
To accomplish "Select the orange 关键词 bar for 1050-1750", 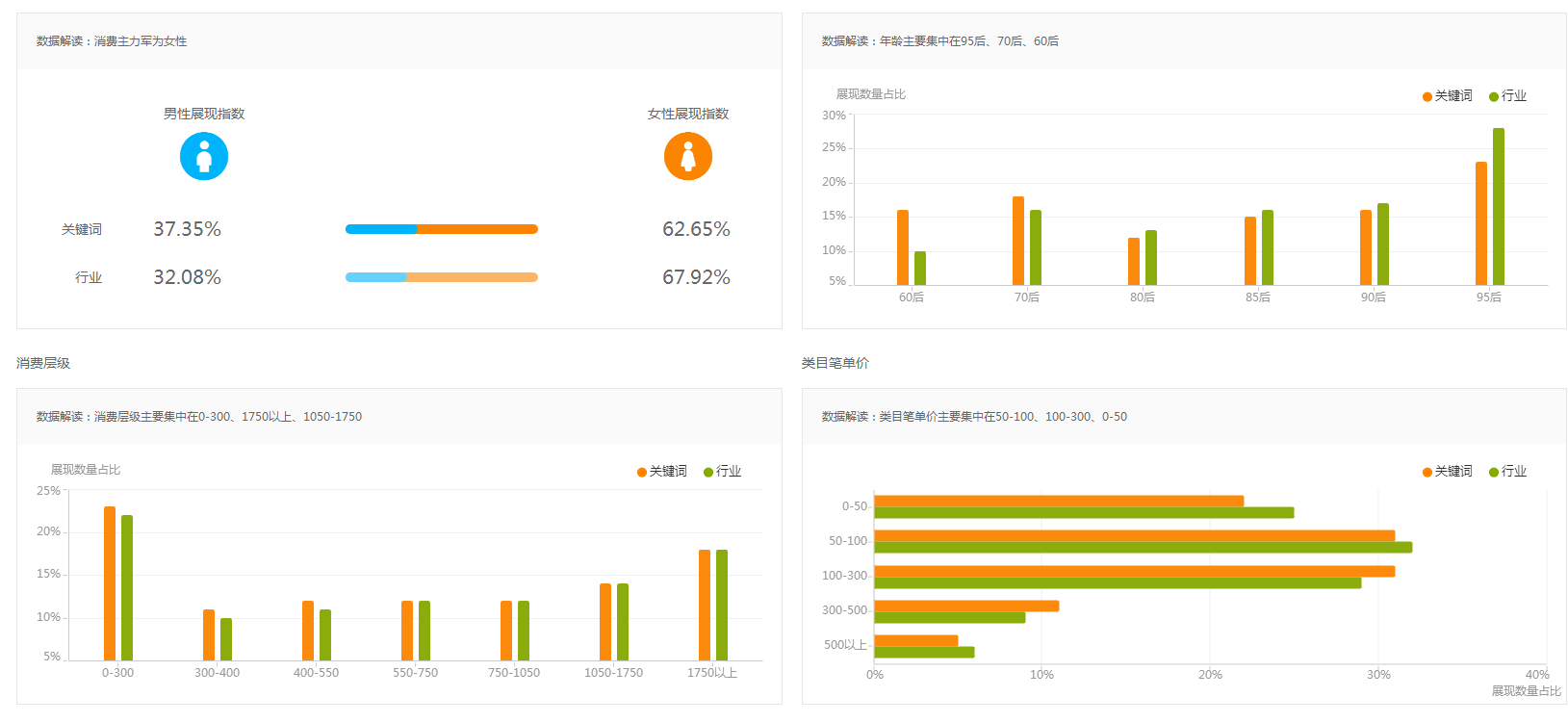I will point(605,622).
